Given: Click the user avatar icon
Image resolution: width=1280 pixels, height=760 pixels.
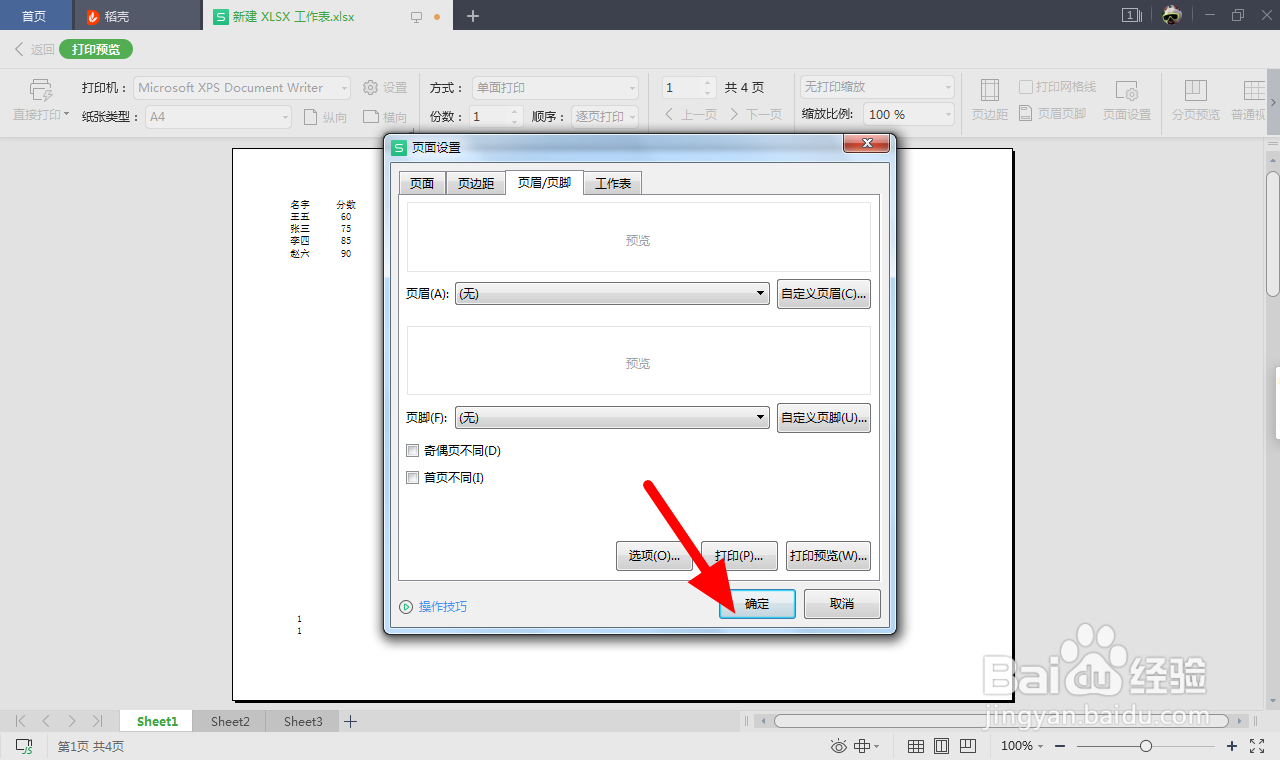Looking at the screenshot, I should [1173, 15].
